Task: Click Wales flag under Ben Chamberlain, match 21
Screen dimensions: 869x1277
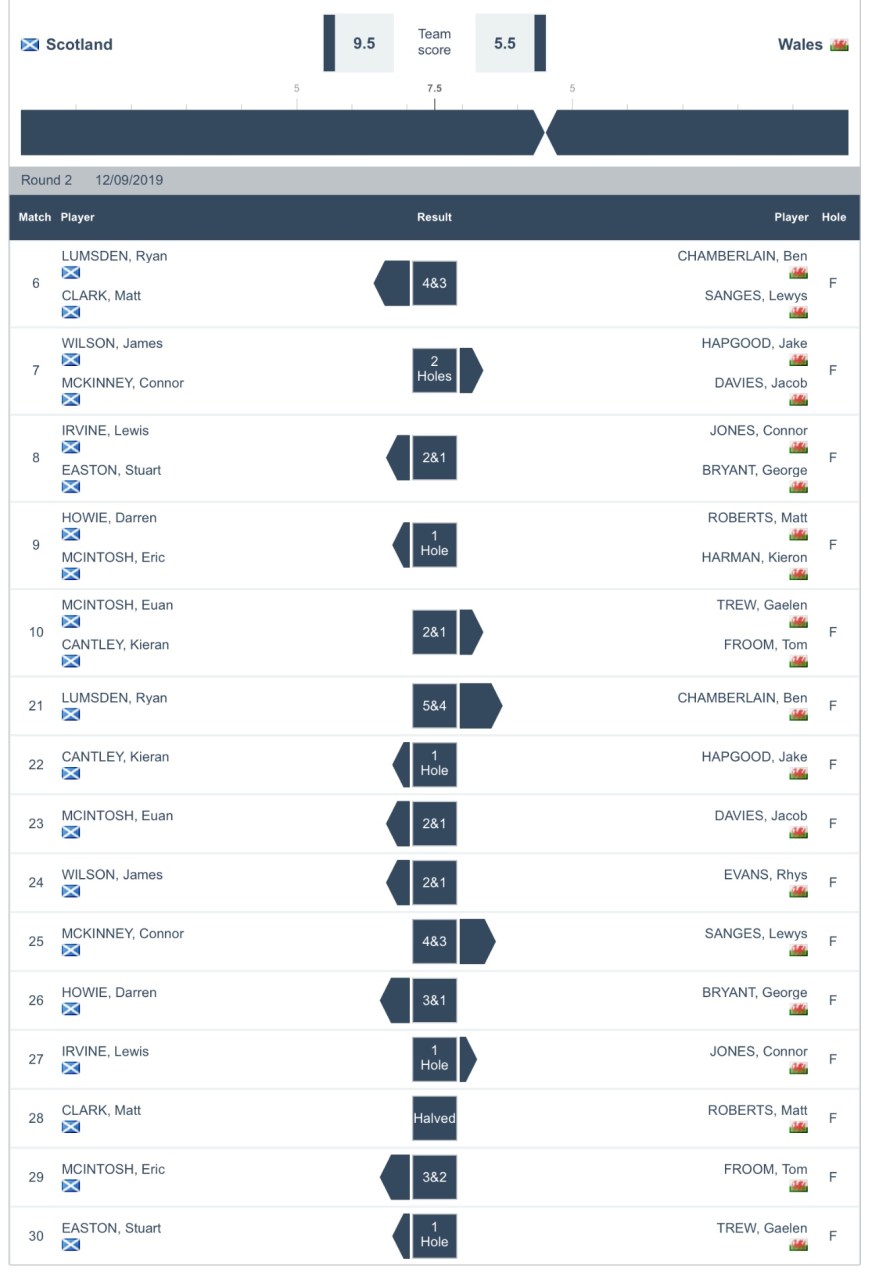Action: 798,714
